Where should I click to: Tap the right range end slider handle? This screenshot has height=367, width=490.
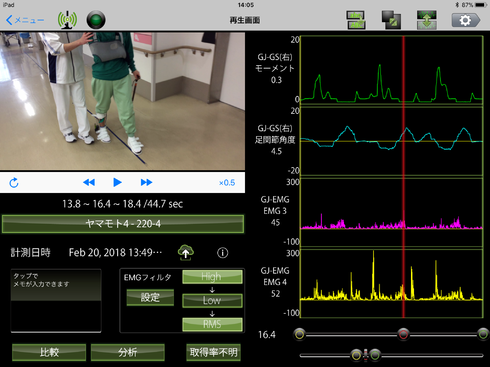click(483, 334)
